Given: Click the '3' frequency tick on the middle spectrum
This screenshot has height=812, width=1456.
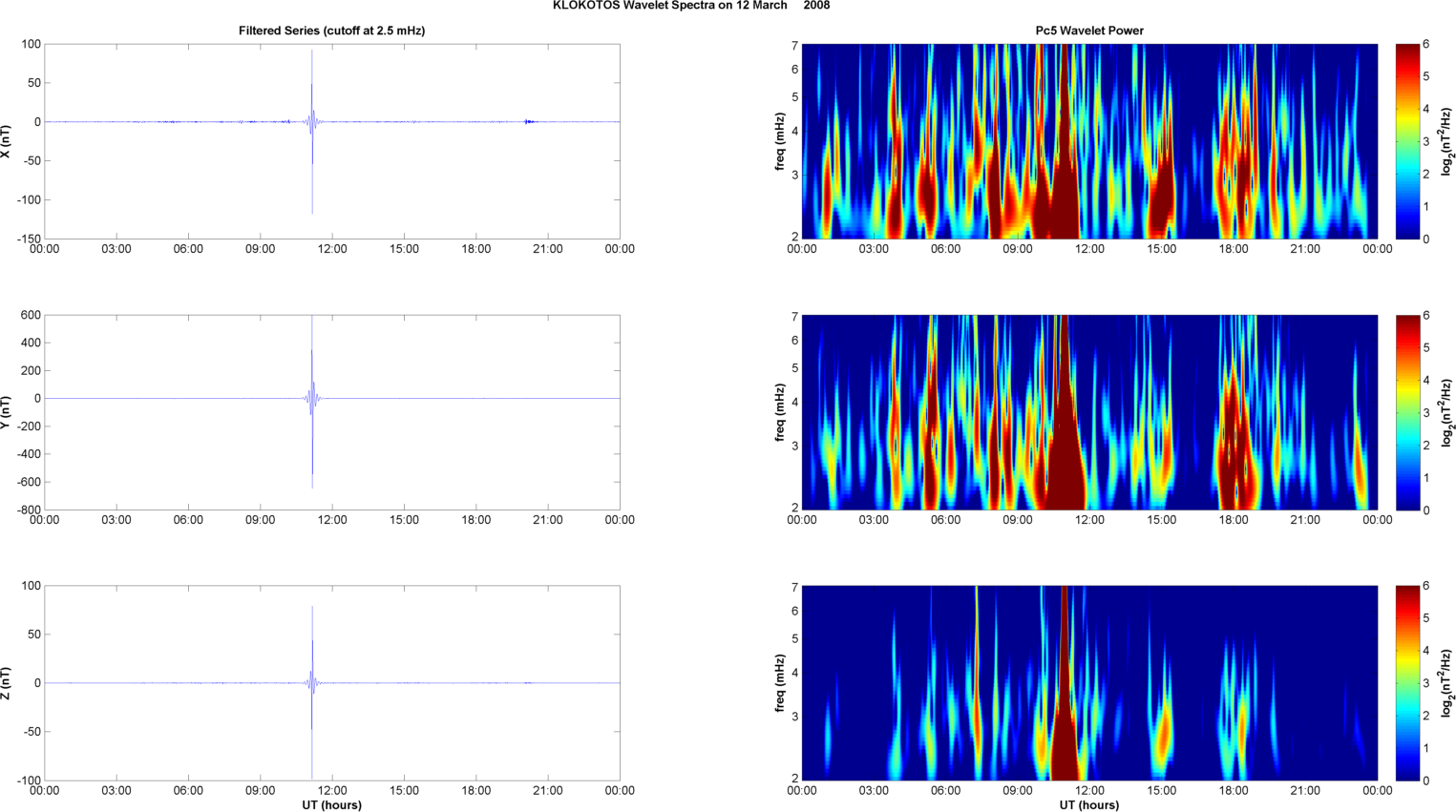Looking at the screenshot, I should [794, 446].
